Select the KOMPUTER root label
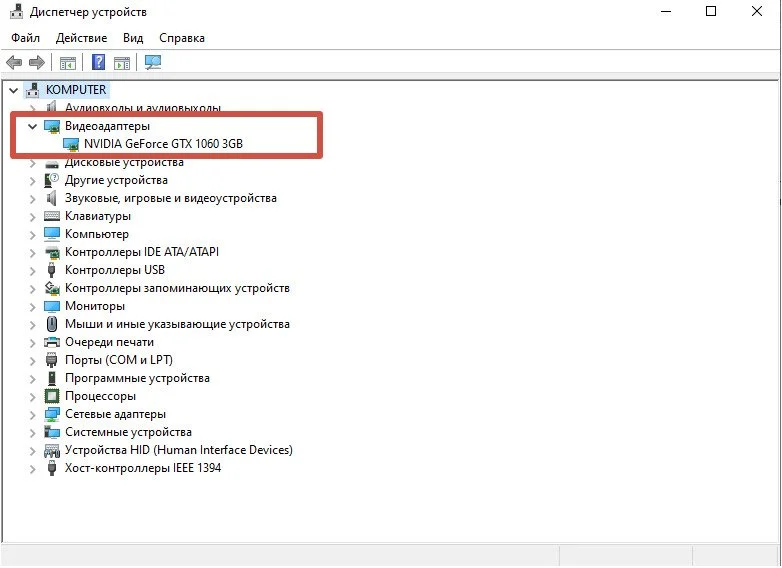This screenshot has height=568, width=782. tap(76, 90)
